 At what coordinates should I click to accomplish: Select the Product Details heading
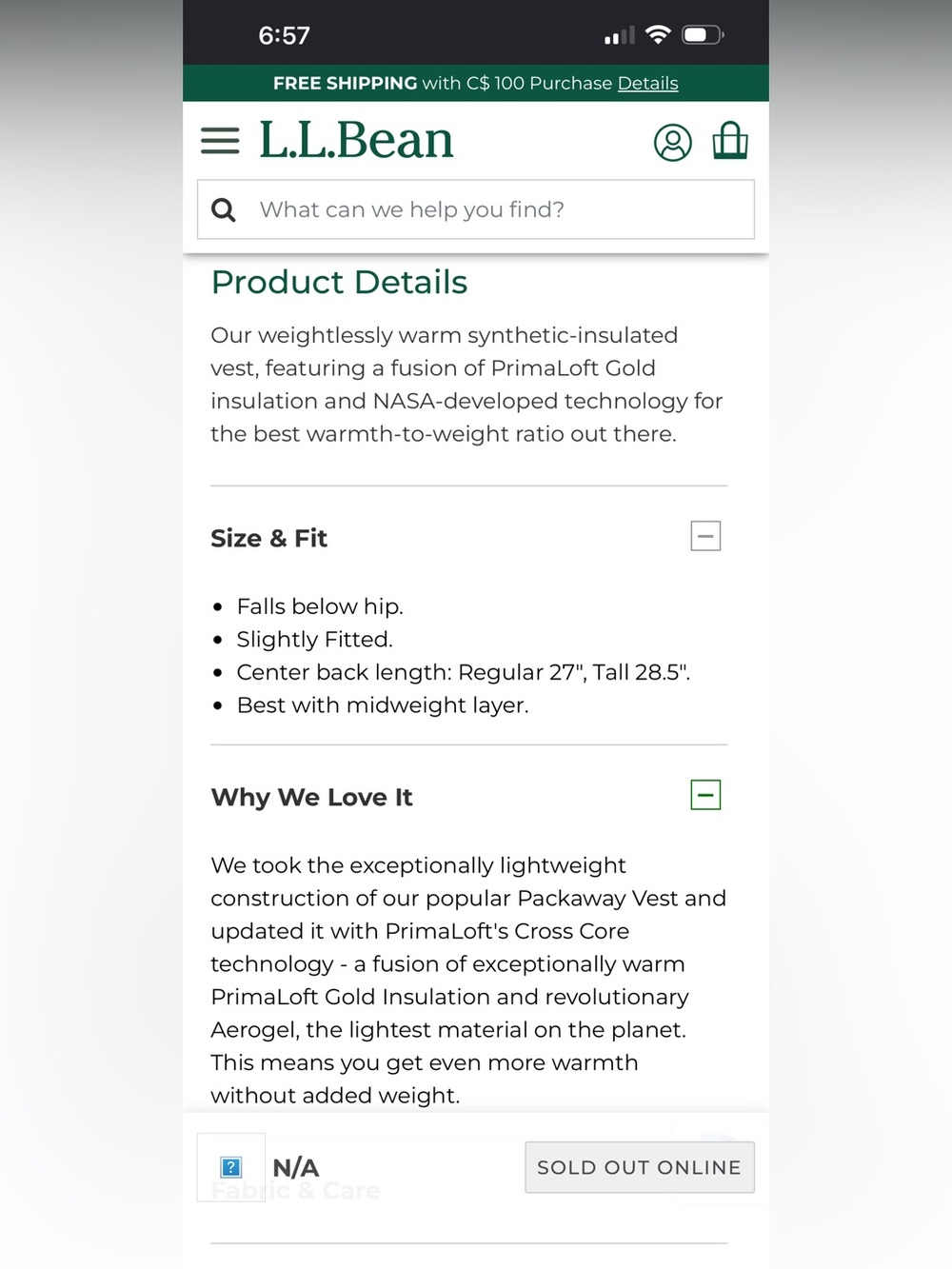click(339, 282)
